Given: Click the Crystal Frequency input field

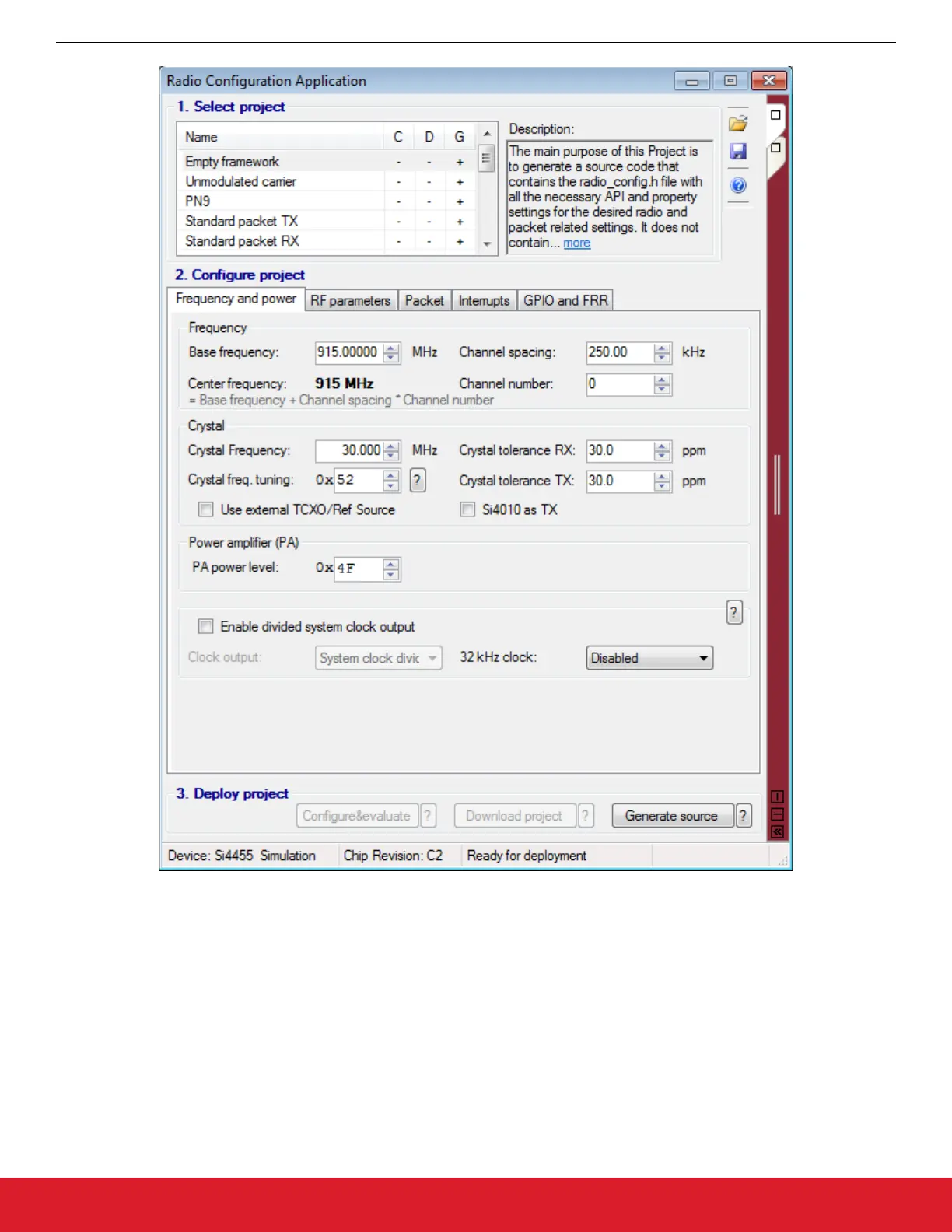Looking at the screenshot, I should click(x=349, y=451).
